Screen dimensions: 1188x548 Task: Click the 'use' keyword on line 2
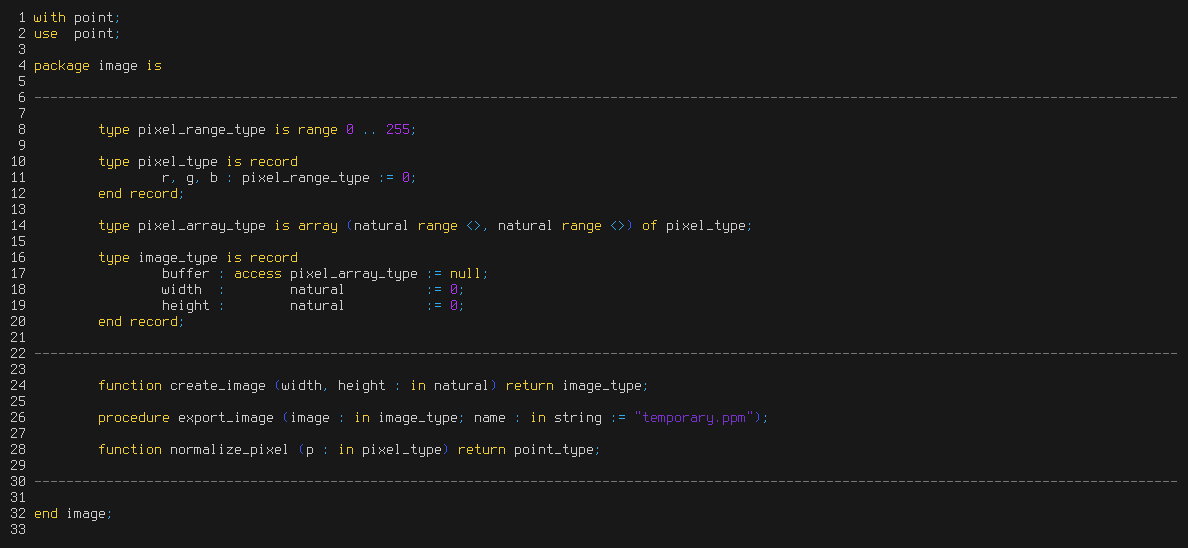45,33
